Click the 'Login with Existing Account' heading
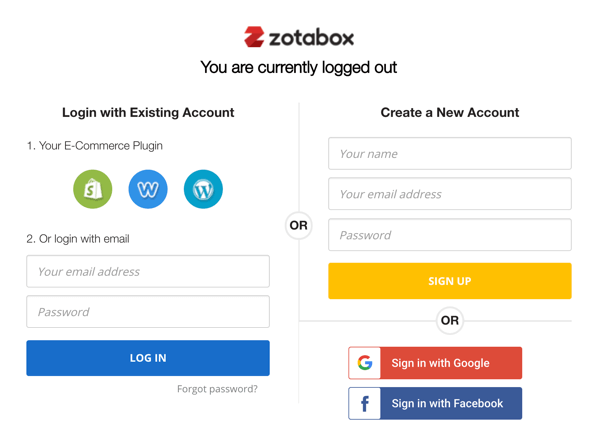Screen dimensions: 600x433 click(x=148, y=113)
